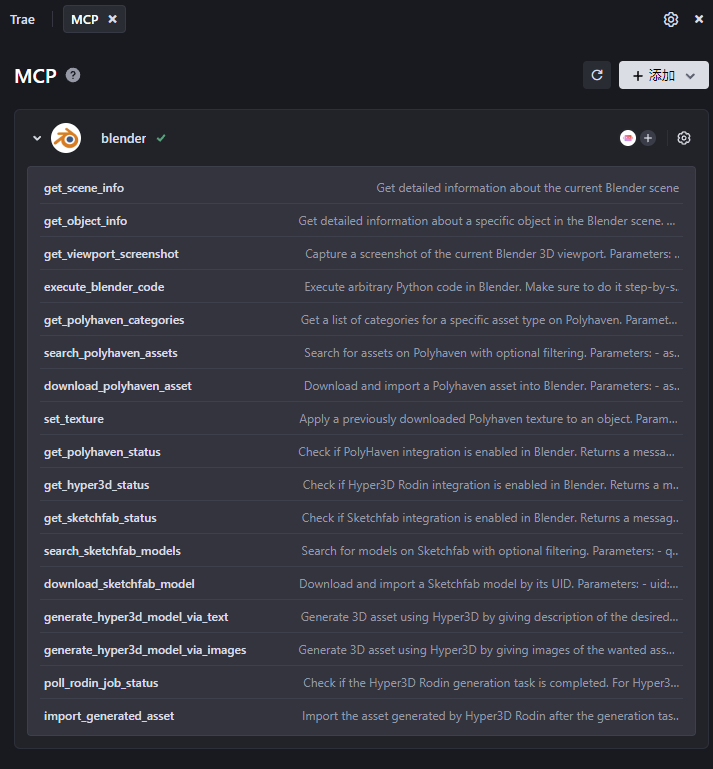
Task: Click the agent avatar icon in blender row
Action: click(628, 139)
